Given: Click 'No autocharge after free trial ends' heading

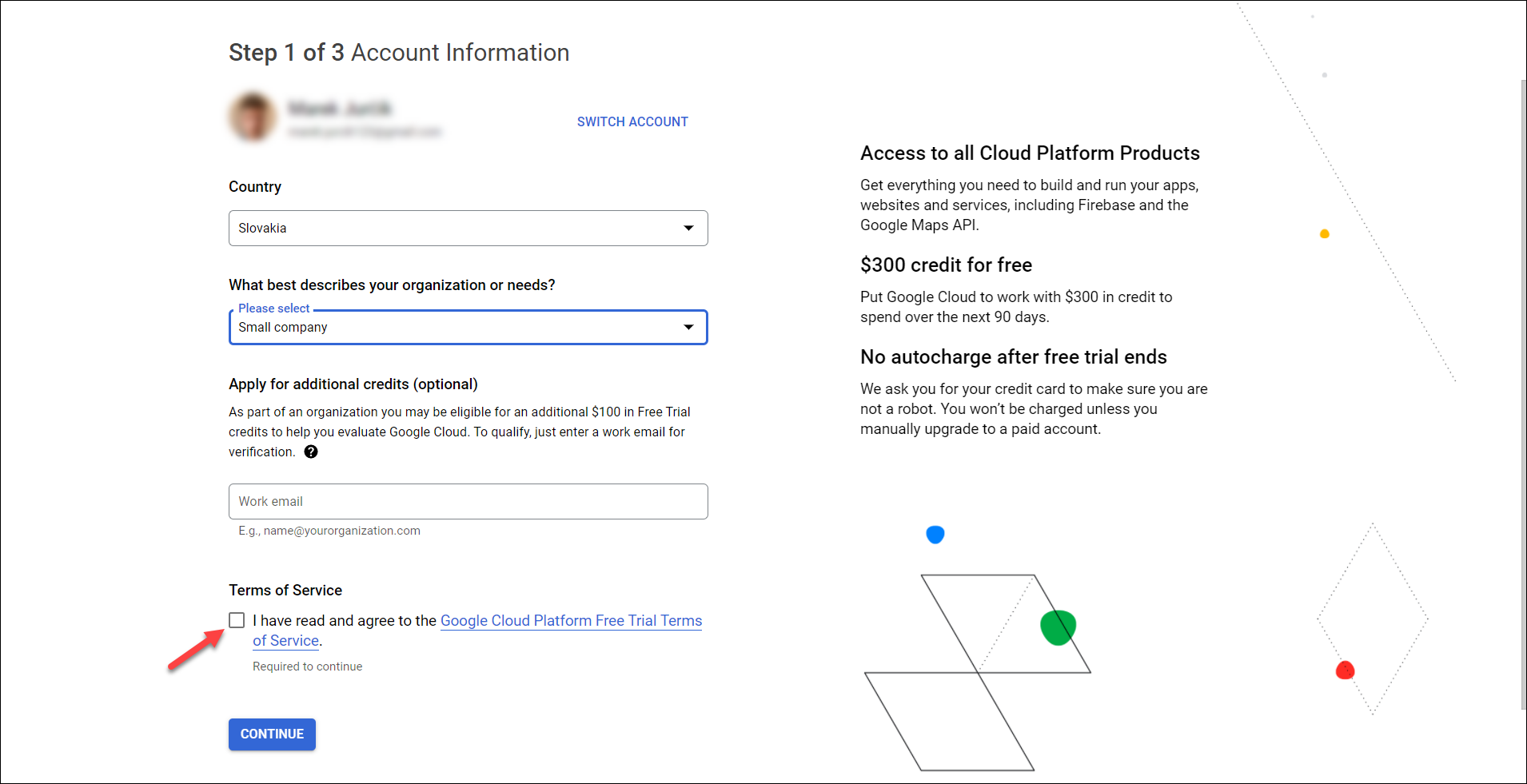Looking at the screenshot, I should pyautogui.click(x=1014, y=357).
